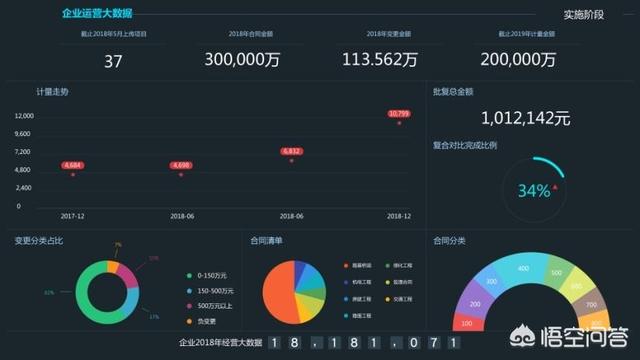Click the 200,000万 measurement amount
The height and width of the screenshot is (360, 640).
[518, 60]
